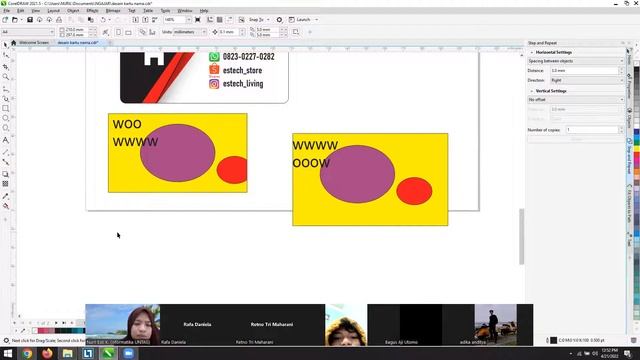Select the Shape edit tool
The image size is (640, 360).
pyautogui.click(x=5, y=55)
